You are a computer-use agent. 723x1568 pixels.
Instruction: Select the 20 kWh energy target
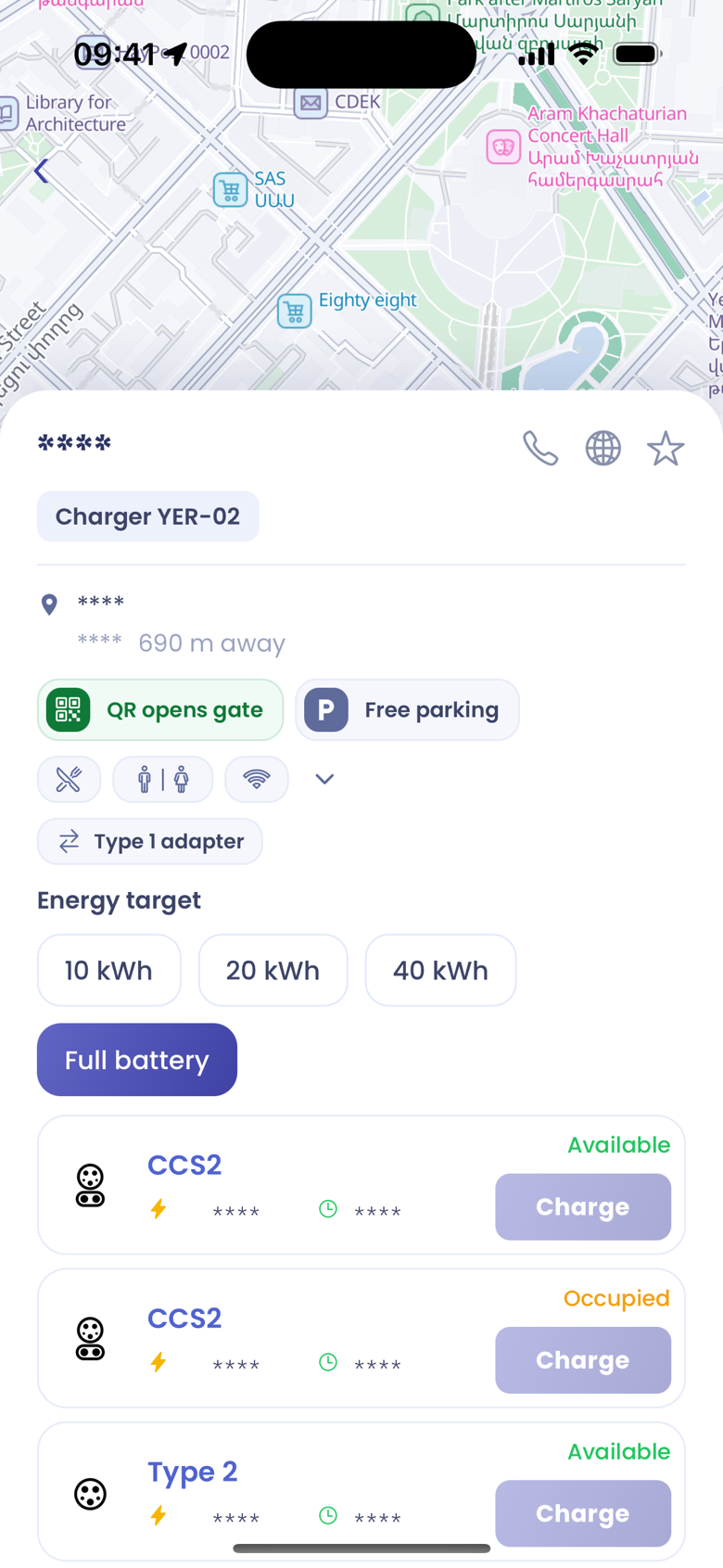273,970
